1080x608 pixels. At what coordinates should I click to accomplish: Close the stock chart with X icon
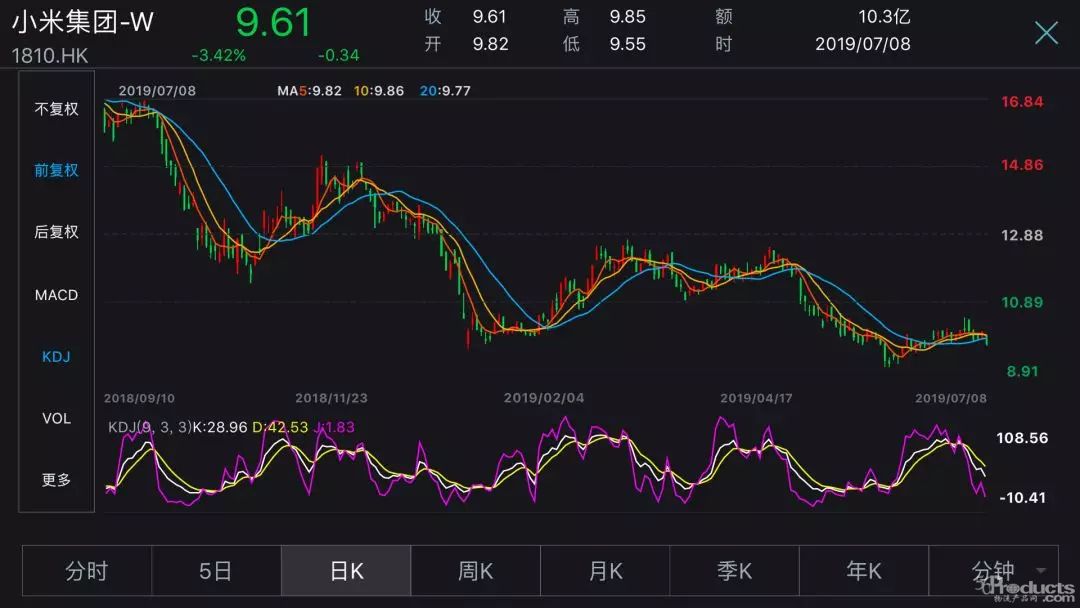[1046, 33]
